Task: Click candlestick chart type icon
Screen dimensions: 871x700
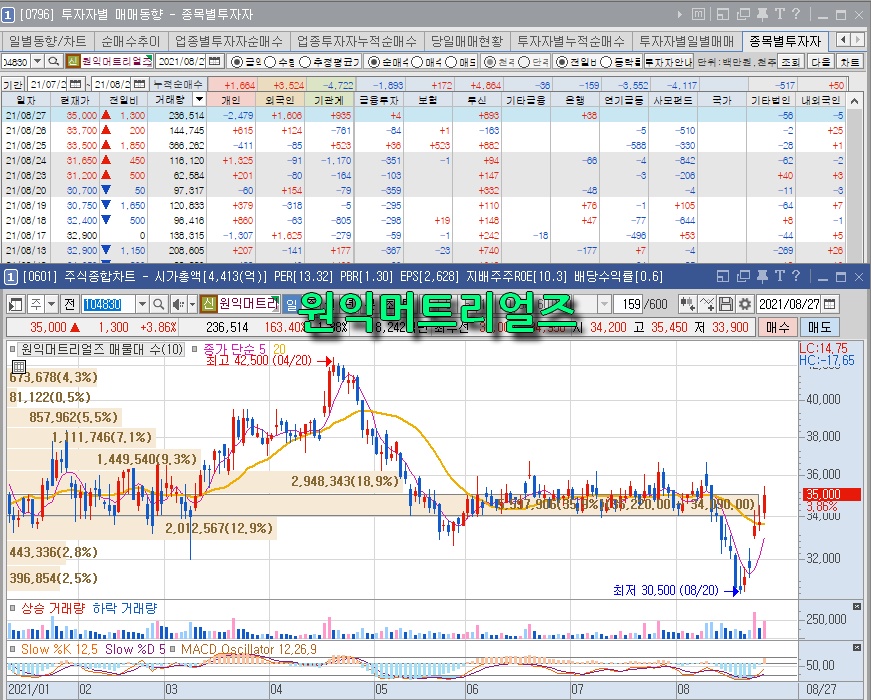Action: (687, 304)
